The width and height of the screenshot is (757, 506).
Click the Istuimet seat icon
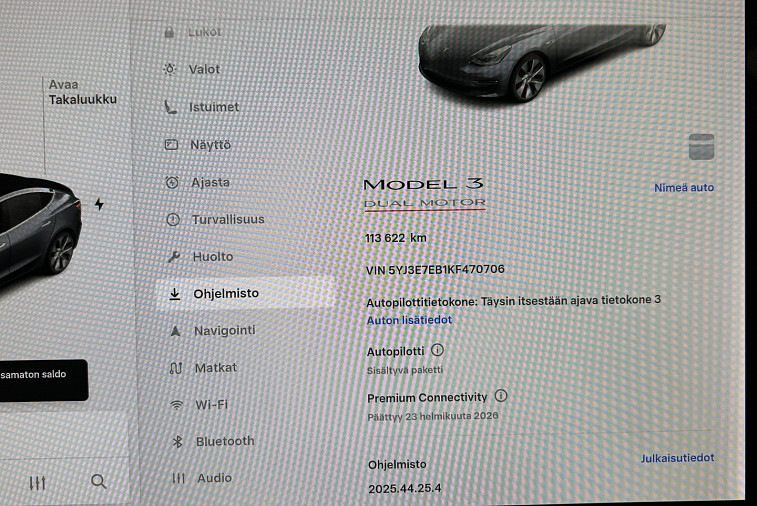171,107
